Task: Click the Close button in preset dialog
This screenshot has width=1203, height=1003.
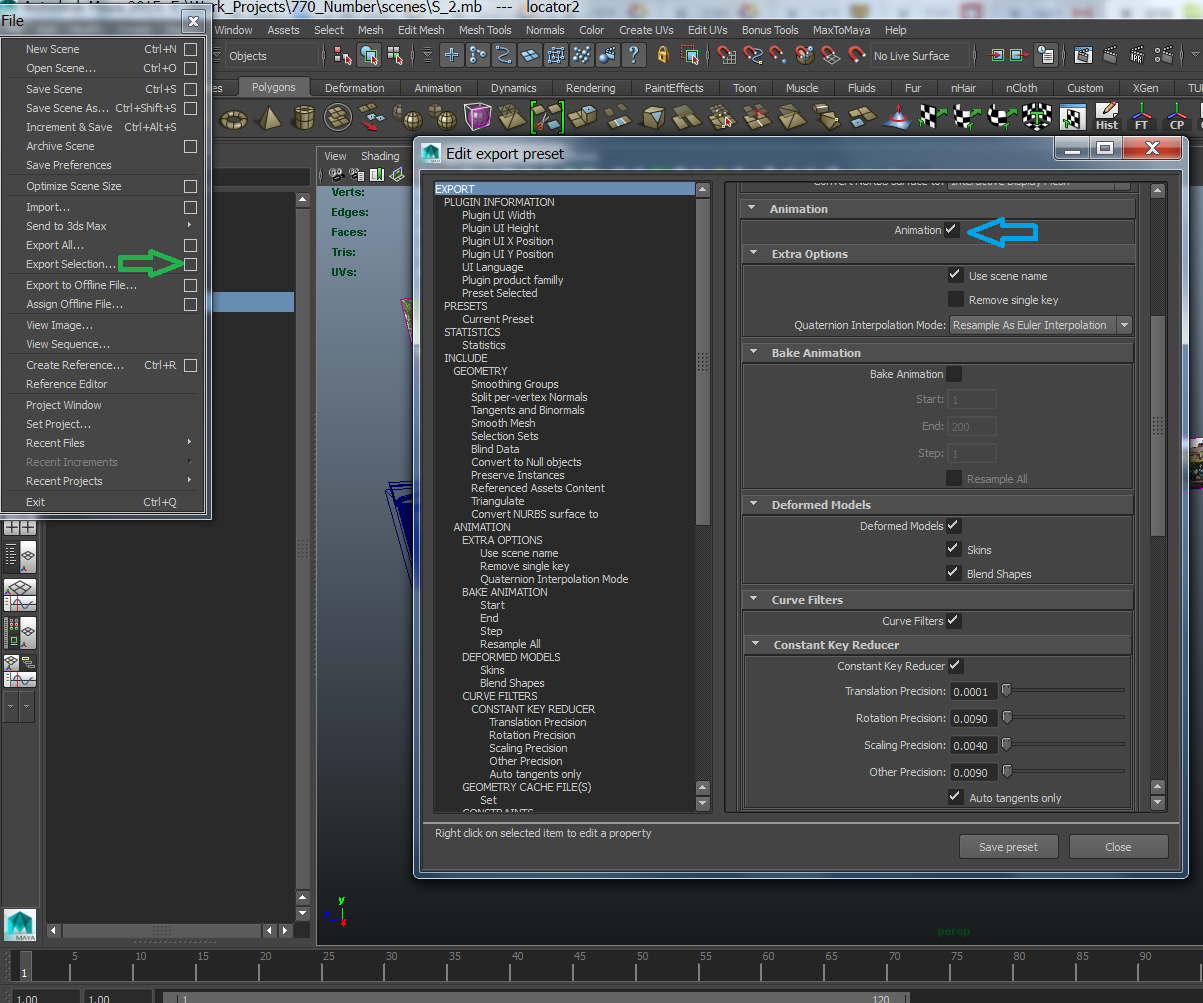Action: coord(1118,847)
